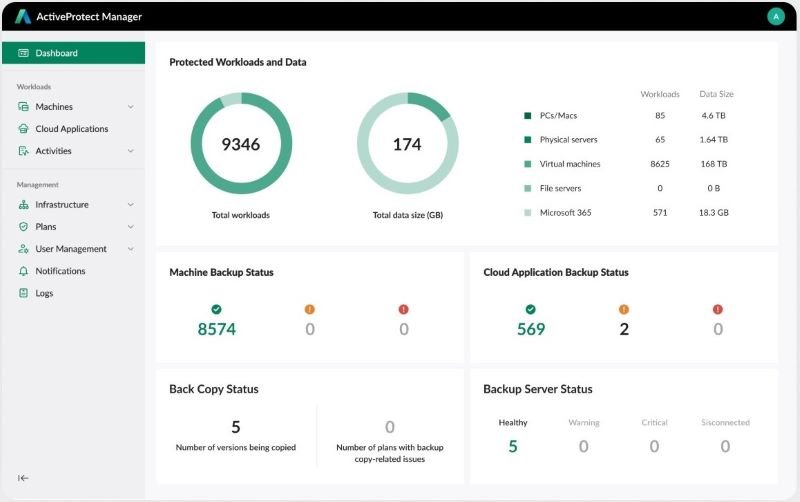Click the 4.6 TB data size value
Screen dimensions: 800x502
click(713, 115)
